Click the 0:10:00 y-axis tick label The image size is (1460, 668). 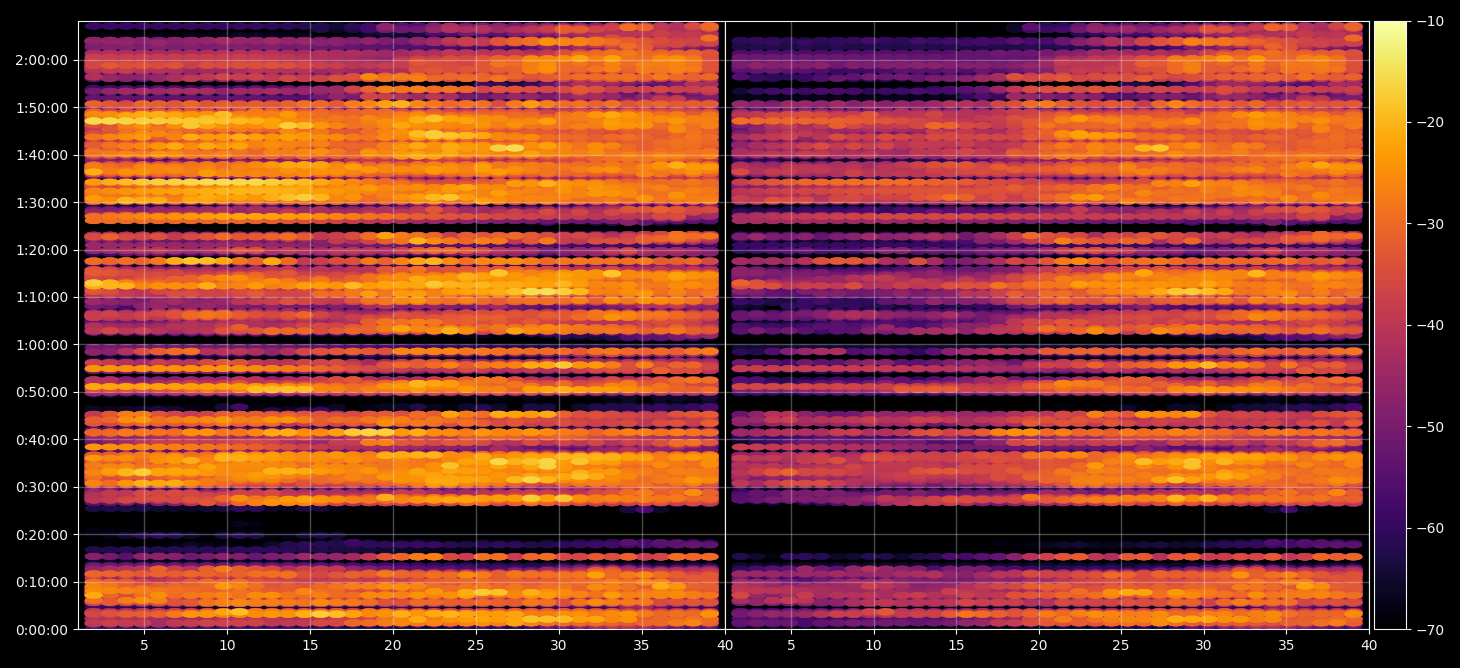[41, 582]
